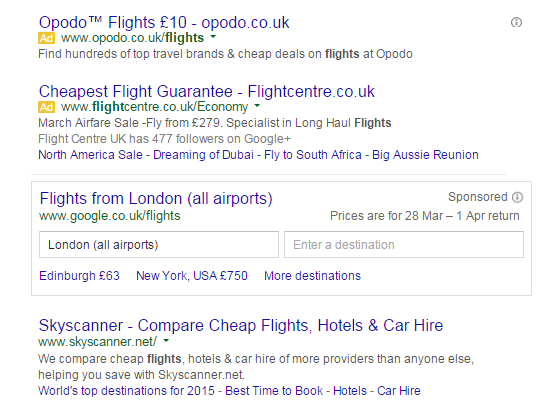The image size is (544, 406).
Task: Click the info icon next to Sponsored
Action: (517, 197)
